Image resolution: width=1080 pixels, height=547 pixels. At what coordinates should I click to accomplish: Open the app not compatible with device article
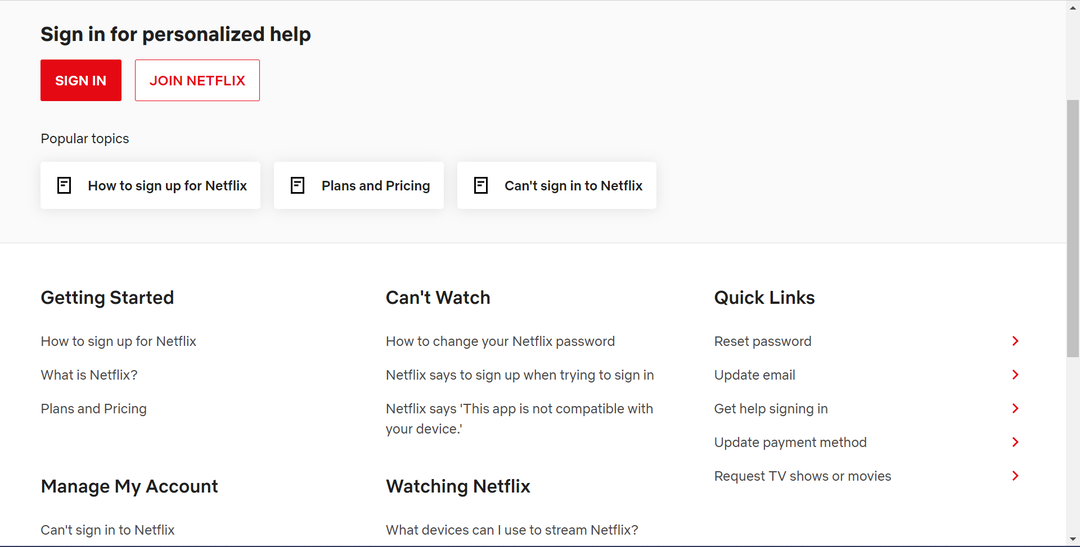[x=519, y=419]
